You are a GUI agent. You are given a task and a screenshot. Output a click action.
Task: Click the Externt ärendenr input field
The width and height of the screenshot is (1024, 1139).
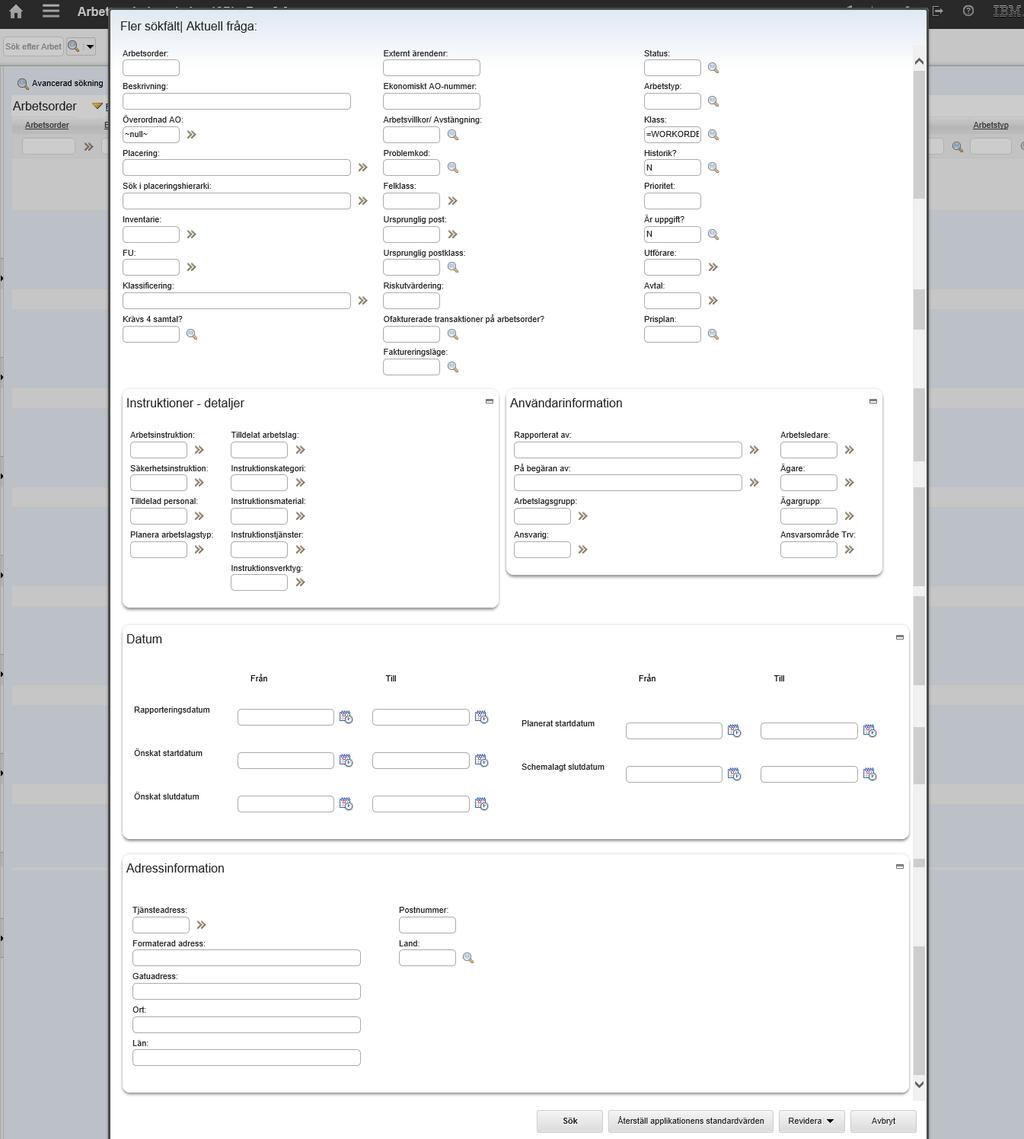(431, 68)
